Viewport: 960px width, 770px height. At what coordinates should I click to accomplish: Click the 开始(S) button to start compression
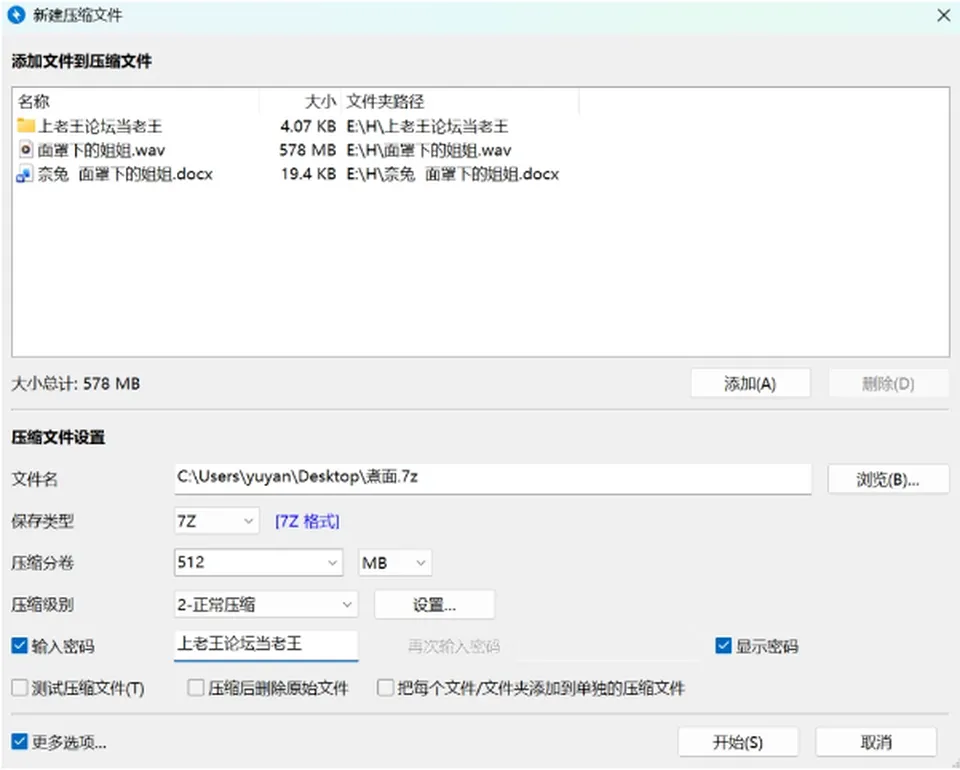click(x=738, y=742)
